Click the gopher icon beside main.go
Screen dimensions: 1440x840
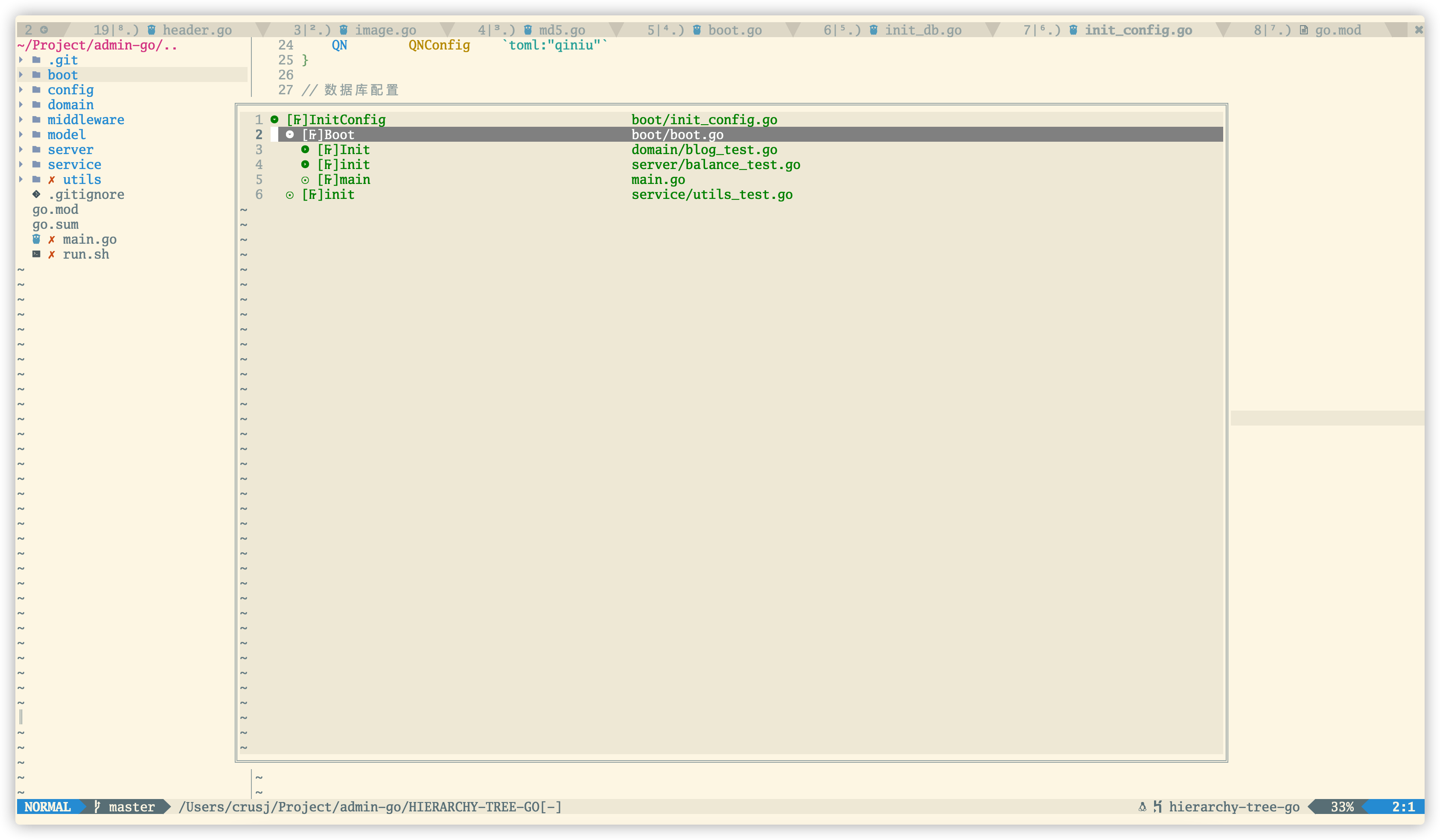(x=36, y=239)
